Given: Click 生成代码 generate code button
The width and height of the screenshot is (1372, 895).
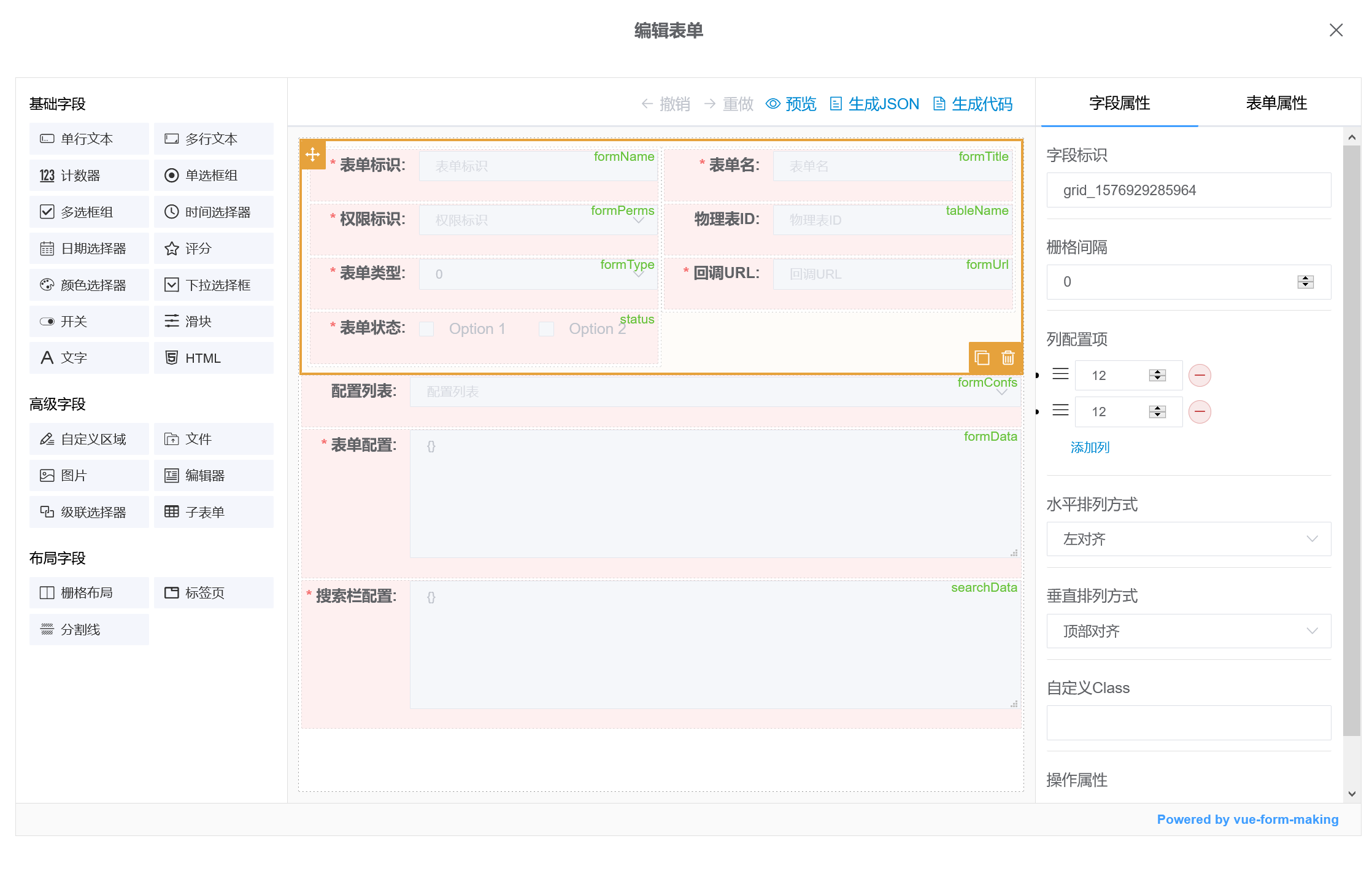Looking at the screenshot, I should 973,104.
